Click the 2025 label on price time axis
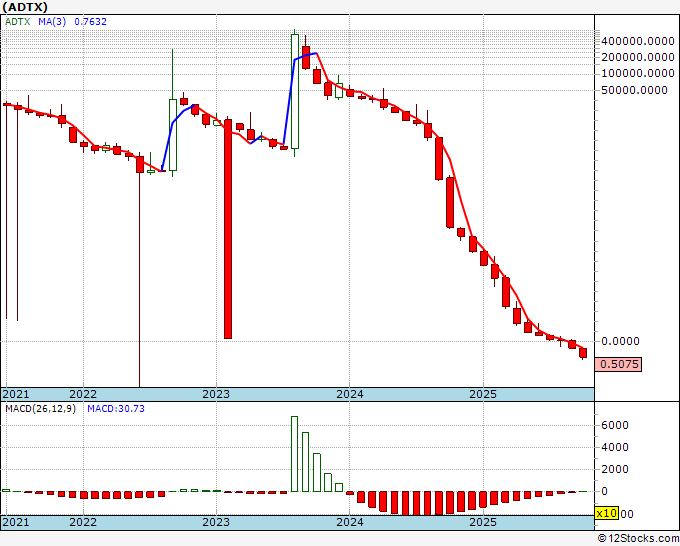Image resolution: width=680 pixels, height=546 pixels. (x=483, y=394)
